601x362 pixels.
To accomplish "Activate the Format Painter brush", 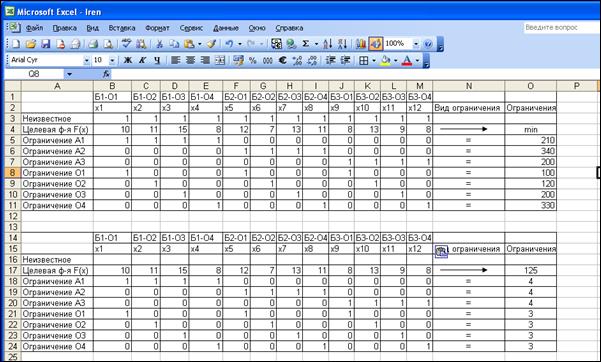I will 212,44.
